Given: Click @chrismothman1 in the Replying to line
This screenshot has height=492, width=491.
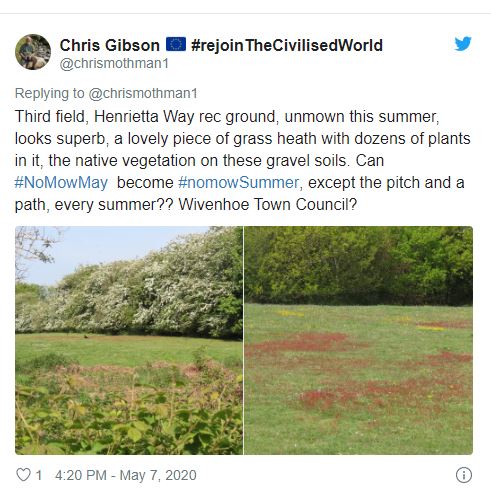Looking at the screenshot, I should point(143,93).
